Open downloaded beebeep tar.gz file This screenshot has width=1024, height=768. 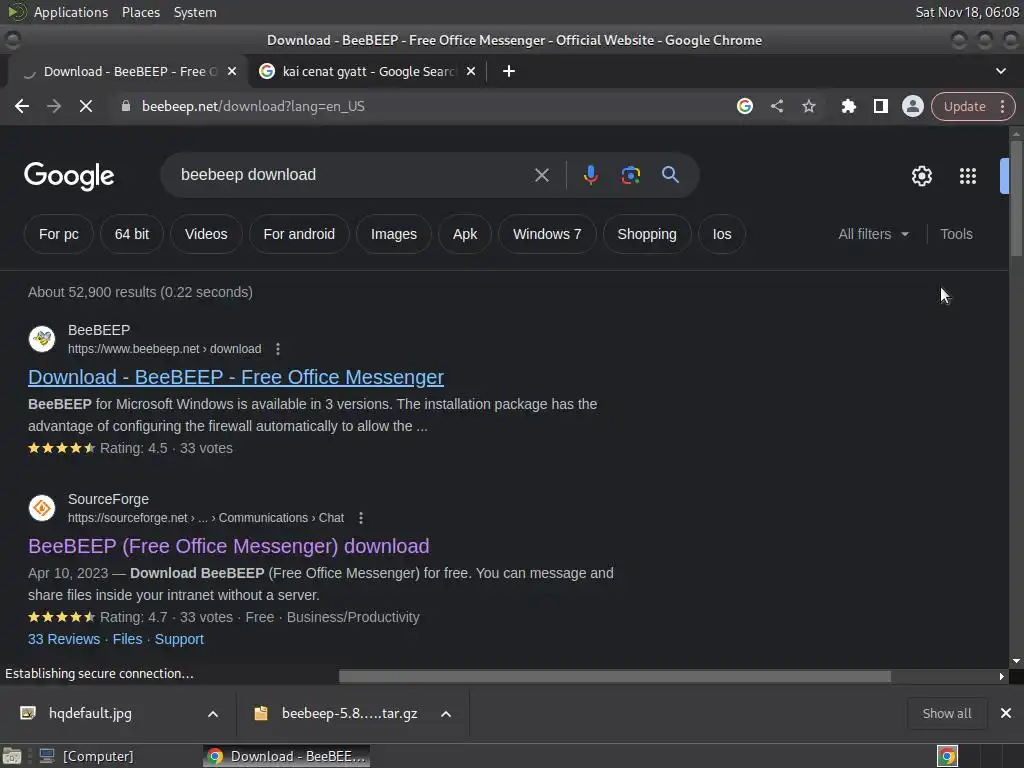click(x=349, y=713)
